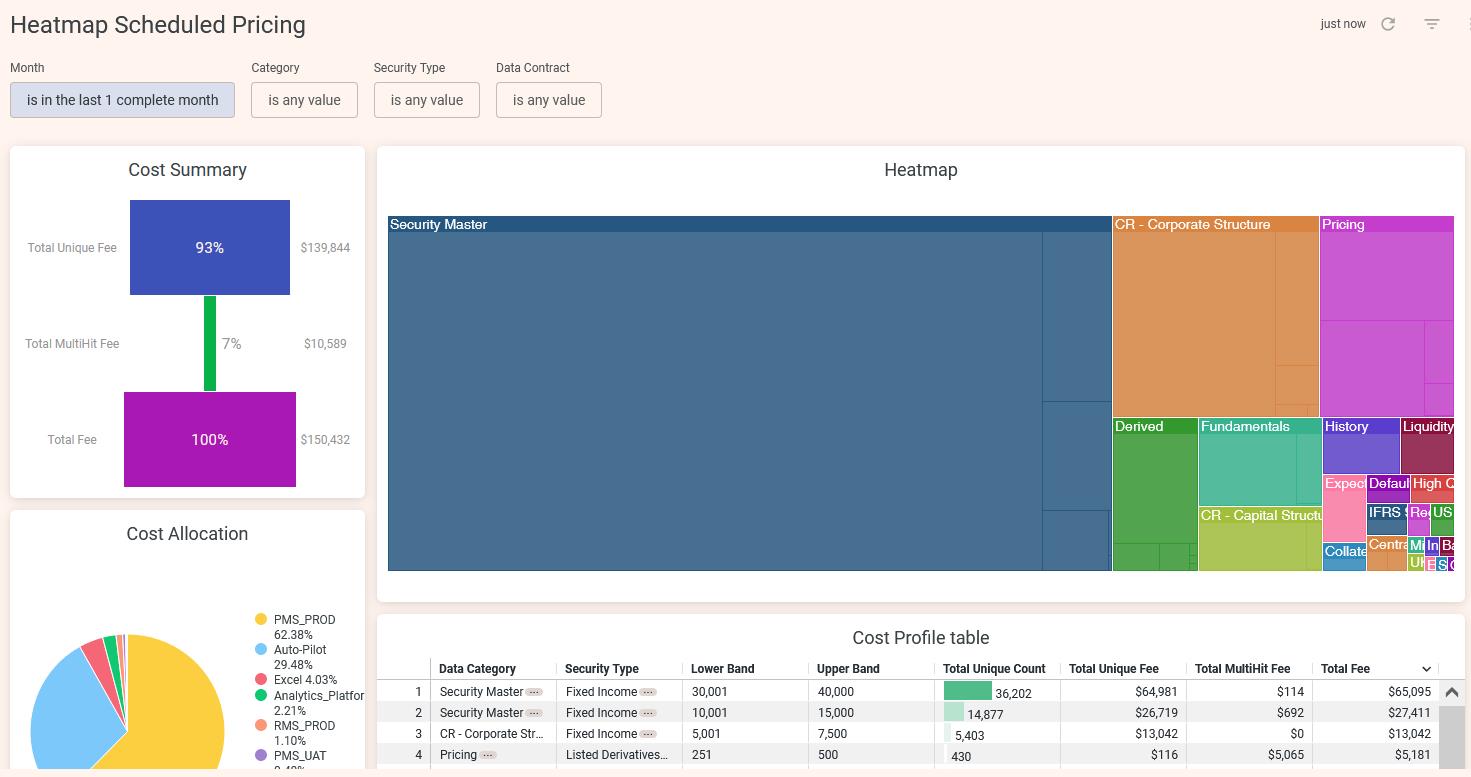Screen dimensions: 1471x777
Task: Toggle the dashboard filters bar icon
Action: tap(1432, 24)
